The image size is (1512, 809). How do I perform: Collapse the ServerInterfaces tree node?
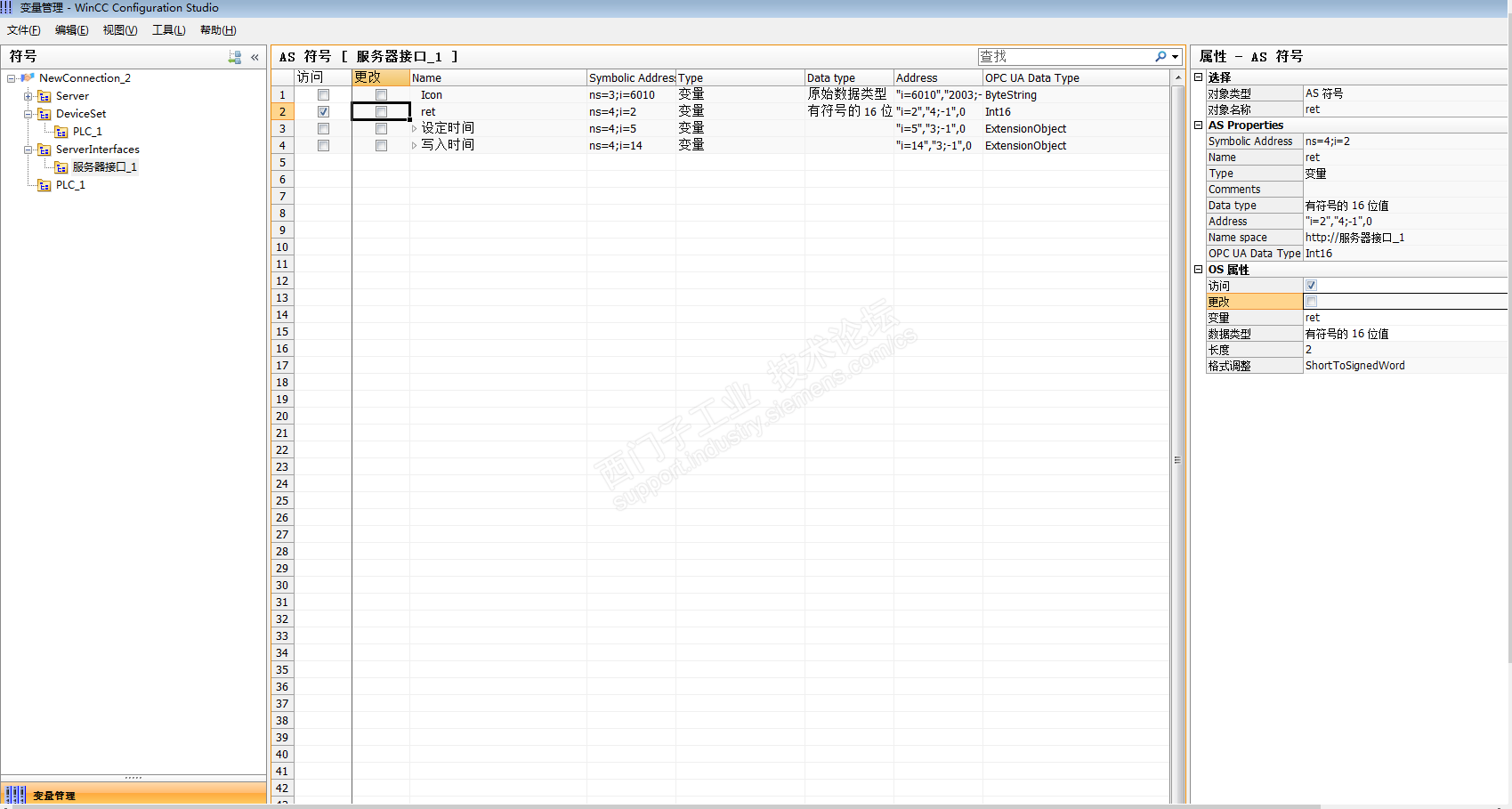(28, 150)
